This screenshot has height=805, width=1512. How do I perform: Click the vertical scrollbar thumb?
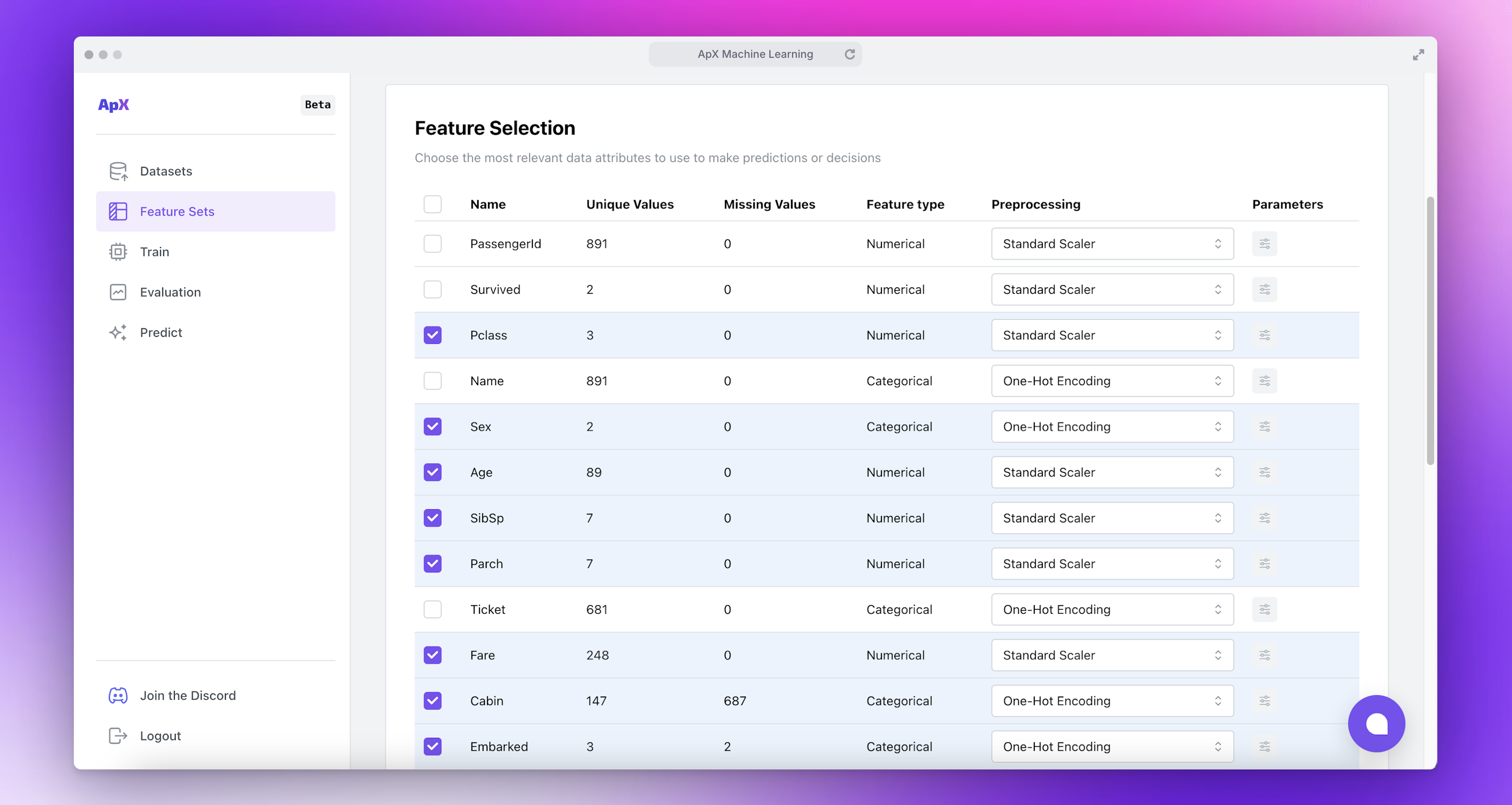pyautogui.click(x=1430, y=331)
